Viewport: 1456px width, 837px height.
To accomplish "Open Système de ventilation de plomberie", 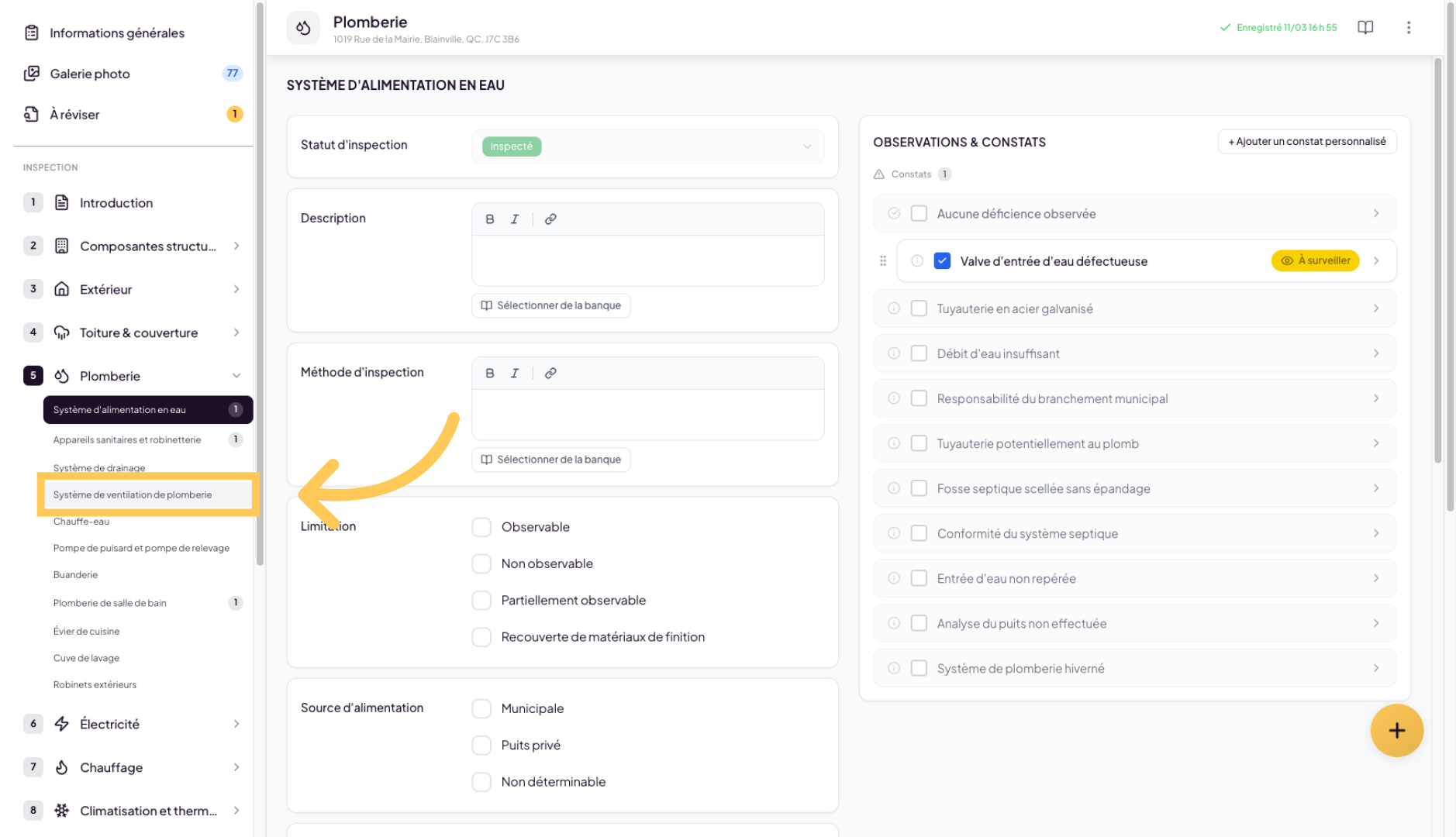I will tap(133, 494).
